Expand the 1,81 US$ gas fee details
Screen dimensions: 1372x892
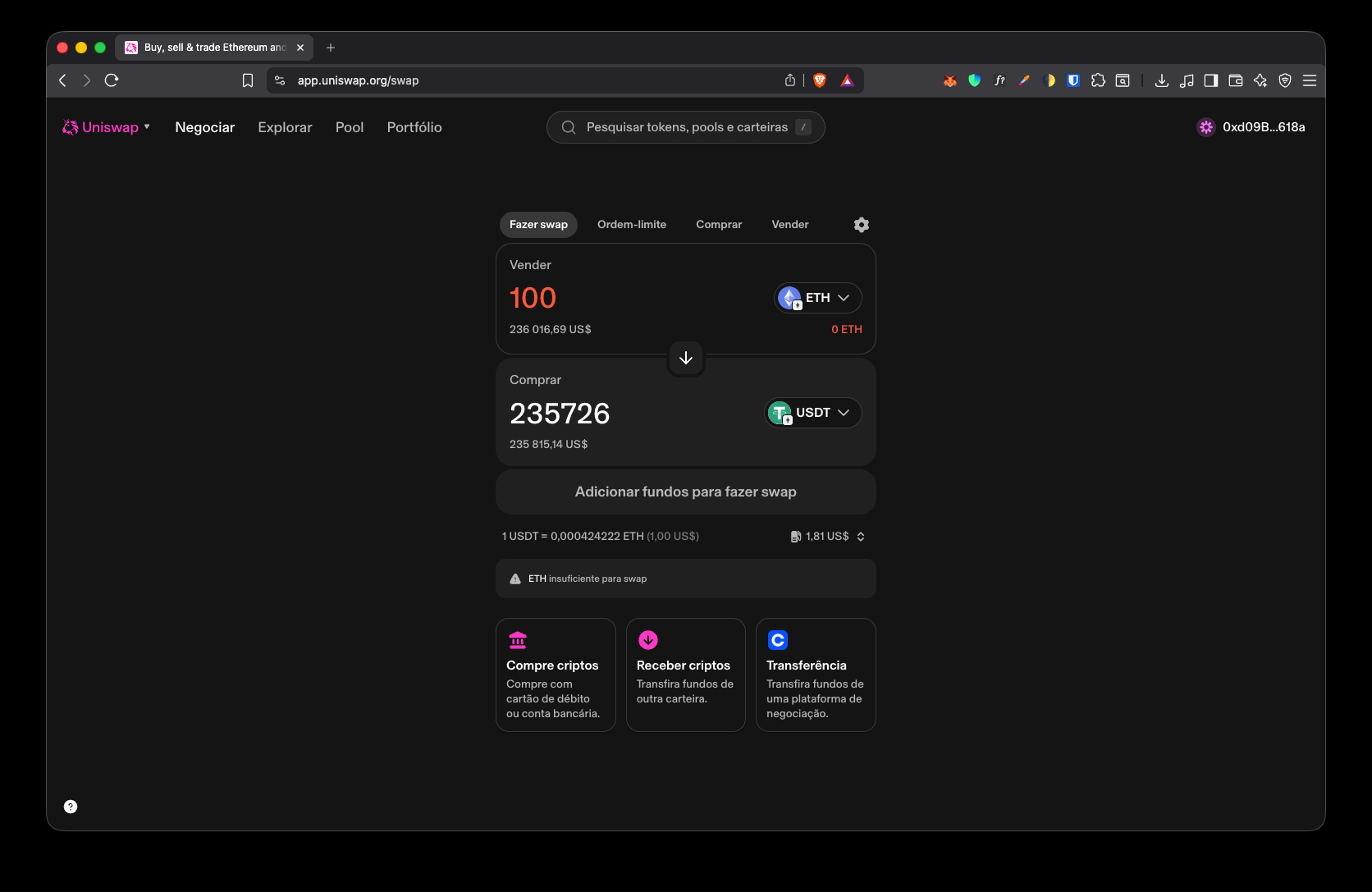click(828, 536)
